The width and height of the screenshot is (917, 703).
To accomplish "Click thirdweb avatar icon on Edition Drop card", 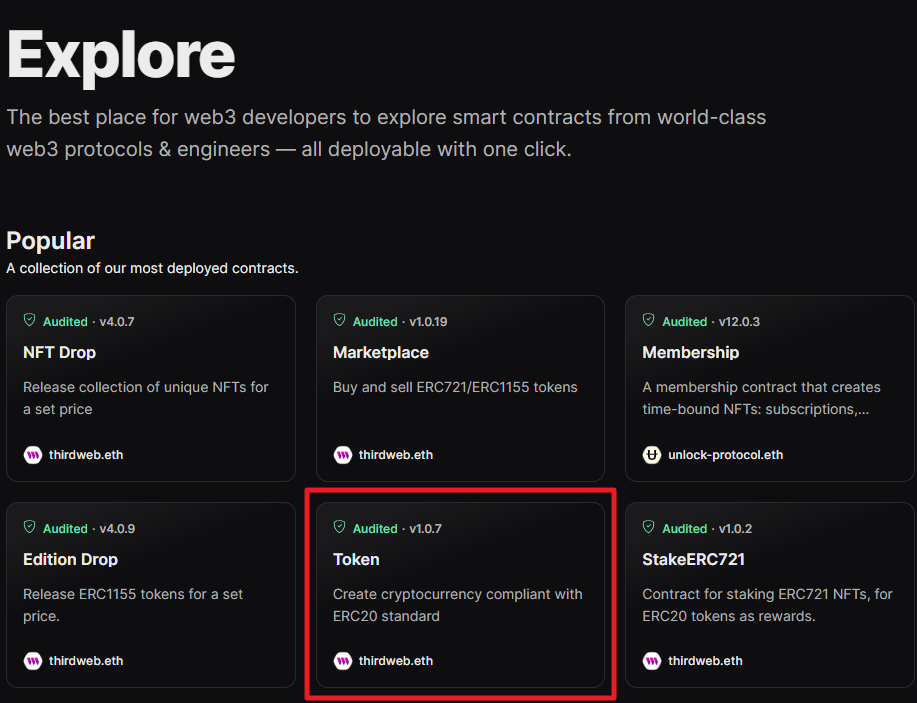I will coord(33,661).
